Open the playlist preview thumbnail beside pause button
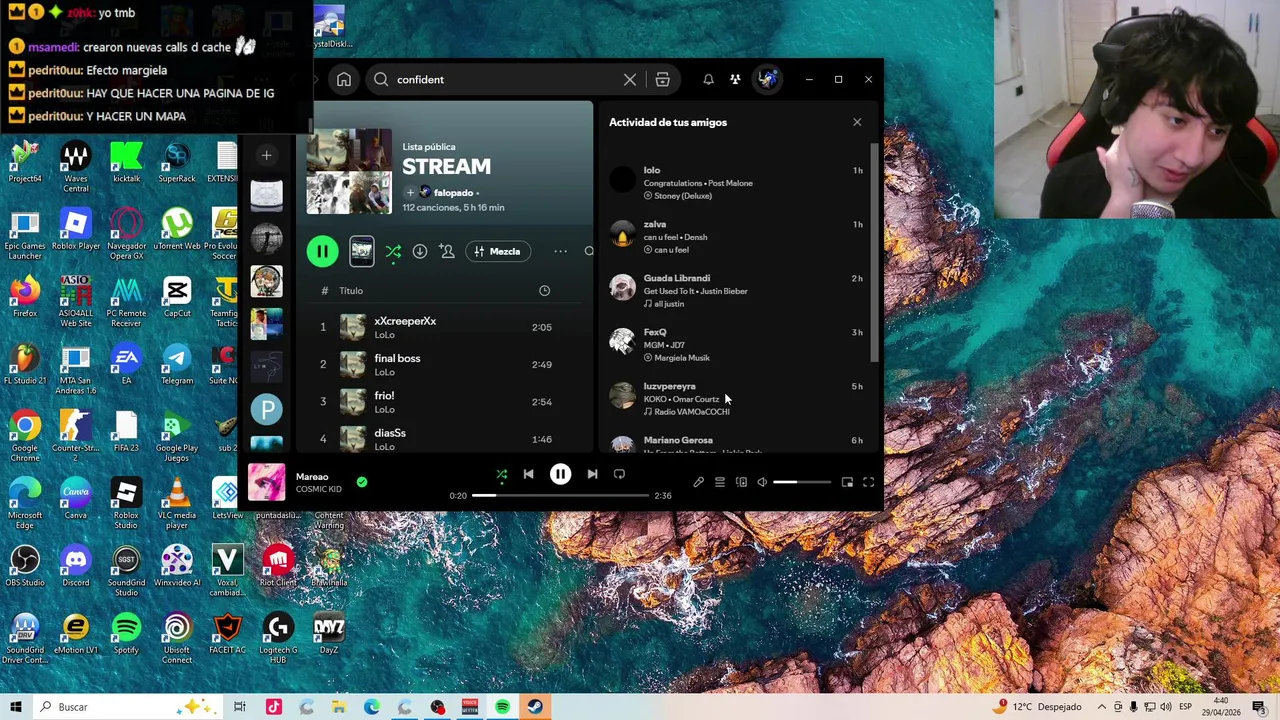The height and width of the screenshot is (720, 1280). click(x=362, y=252)
